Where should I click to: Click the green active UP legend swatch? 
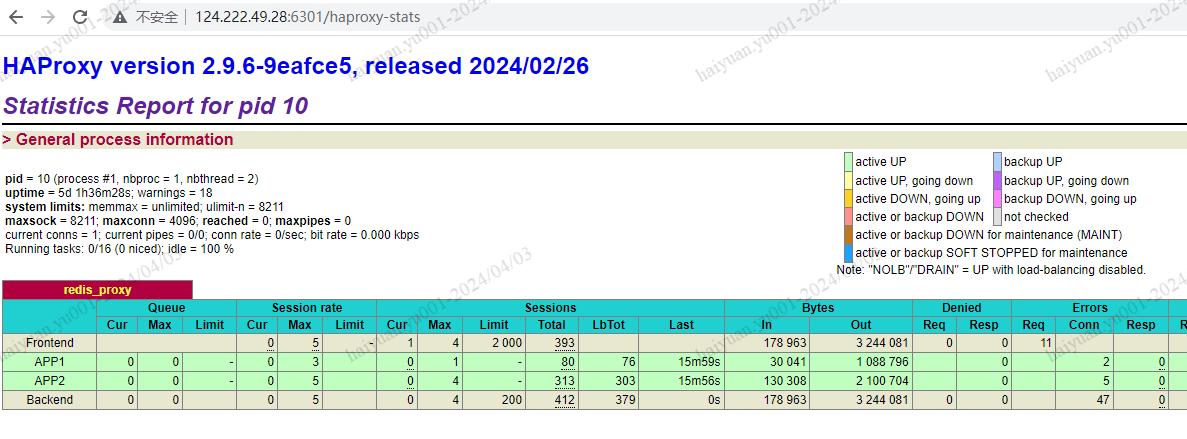pyautogui.click(x=848, y=162)
